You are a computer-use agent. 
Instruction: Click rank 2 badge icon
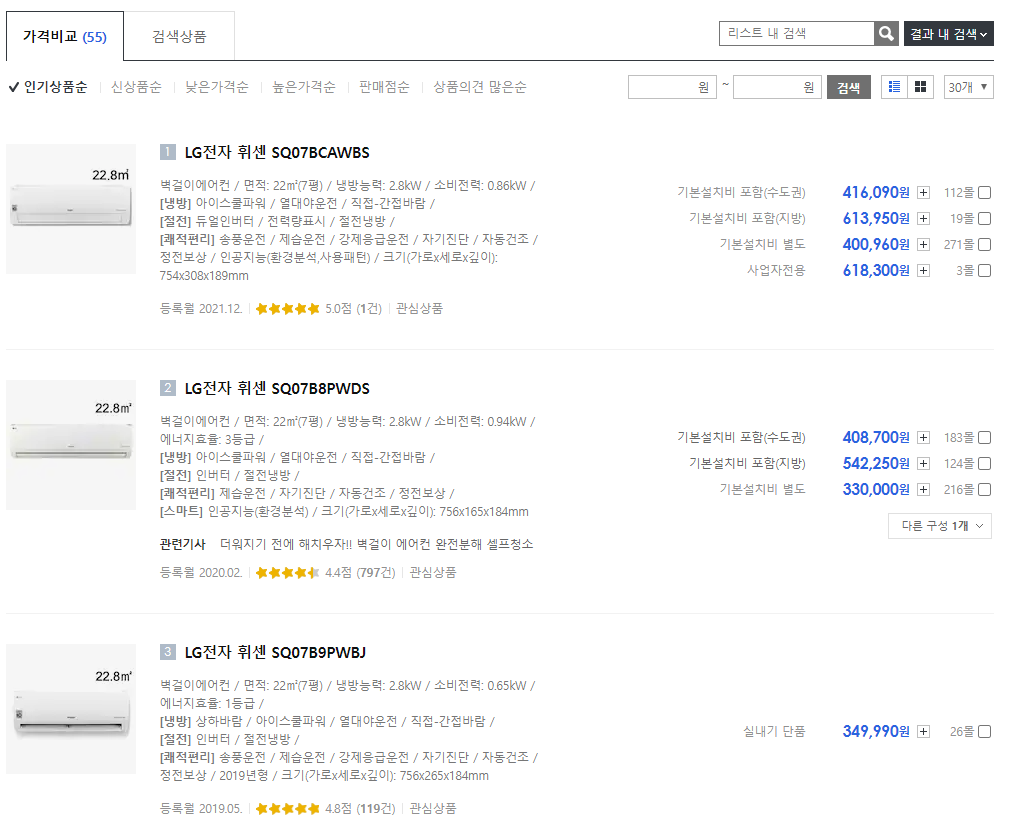tap(168, 388)
